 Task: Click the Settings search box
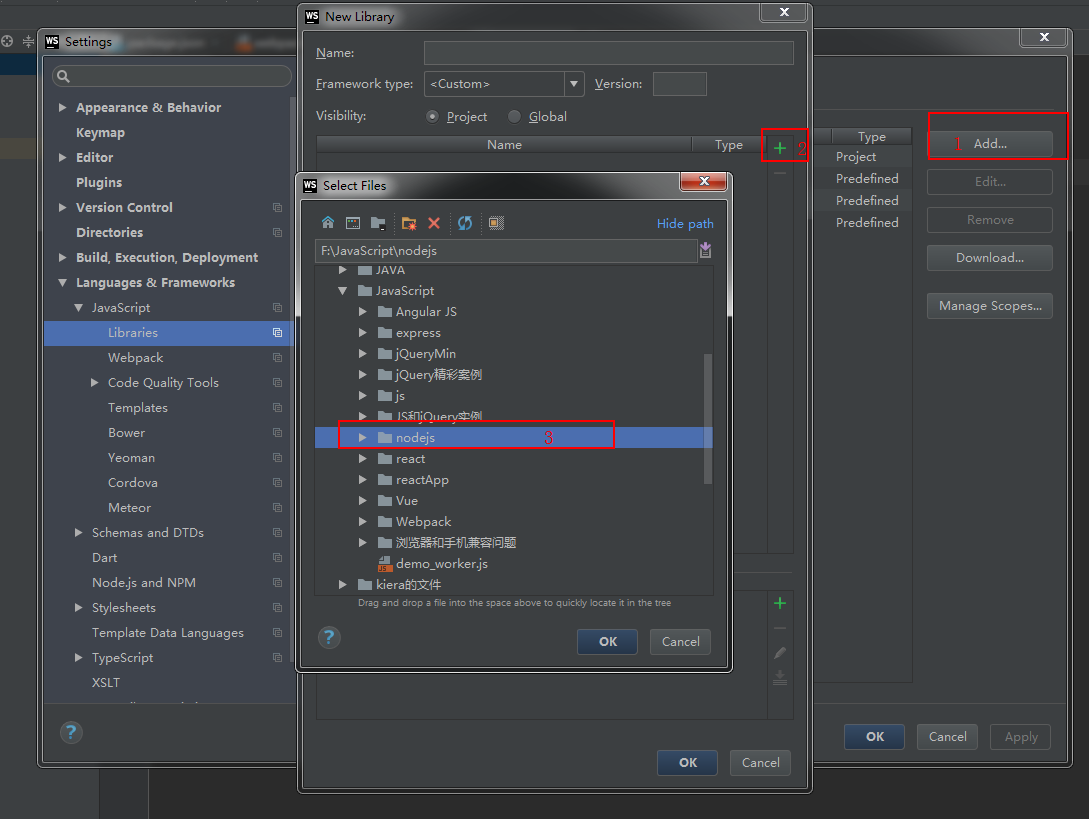[x=172, y=76]
